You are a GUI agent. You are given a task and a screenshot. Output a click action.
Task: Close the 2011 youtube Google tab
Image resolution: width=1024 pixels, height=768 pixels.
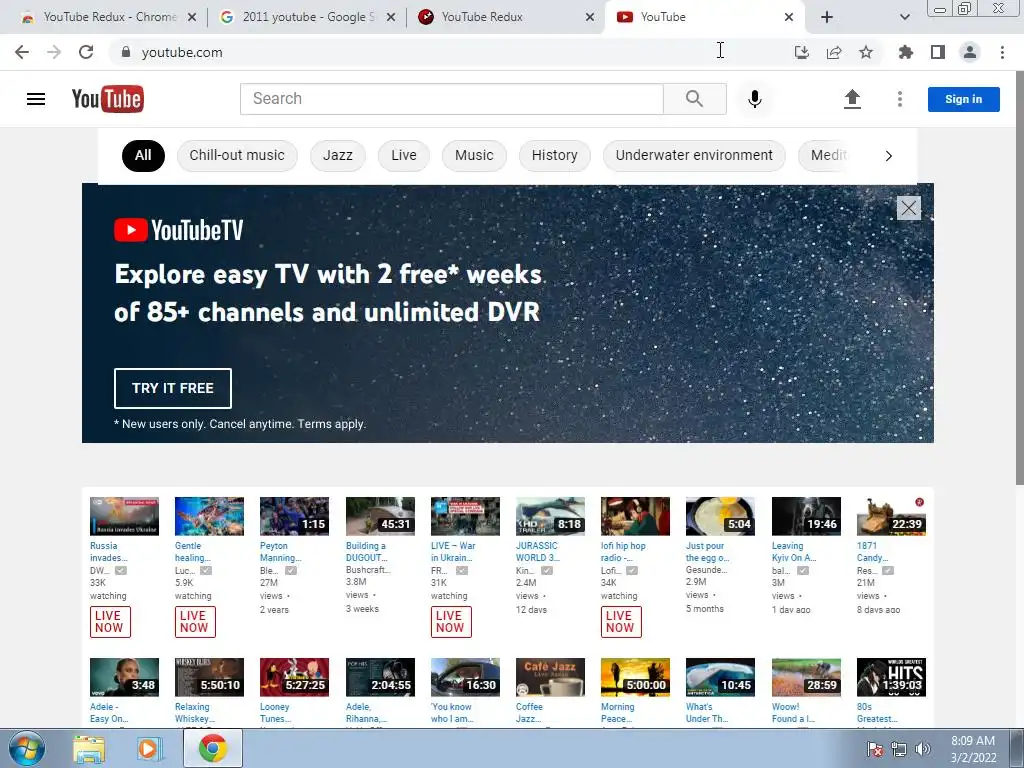(391, 18)
